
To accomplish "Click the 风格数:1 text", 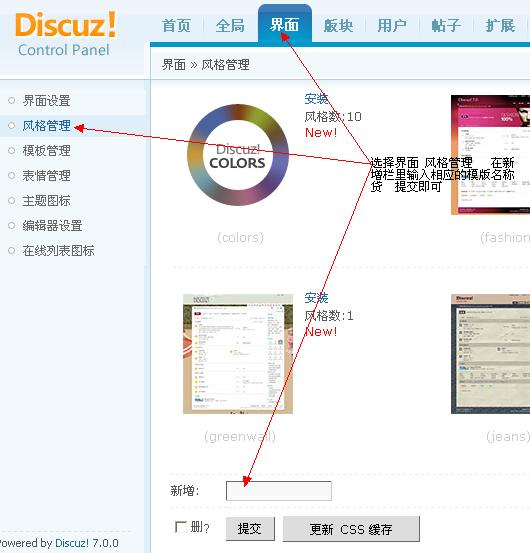I will pyautogui.click(x=329, y=315).
